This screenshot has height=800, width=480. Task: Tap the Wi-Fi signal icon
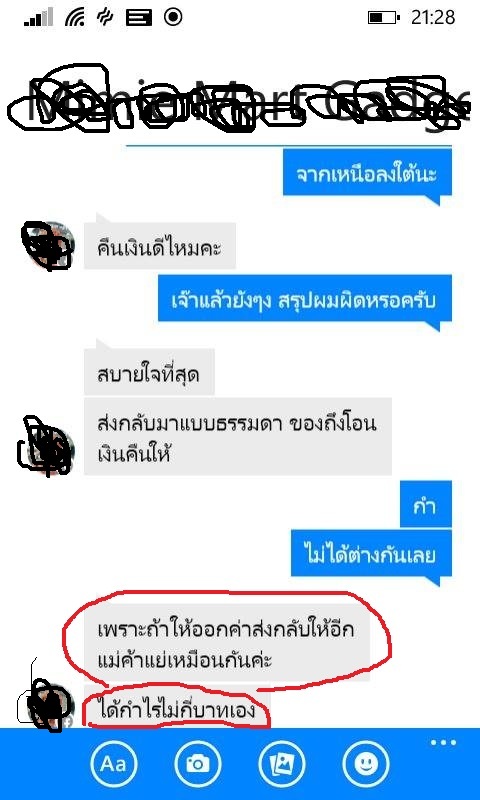75,17
